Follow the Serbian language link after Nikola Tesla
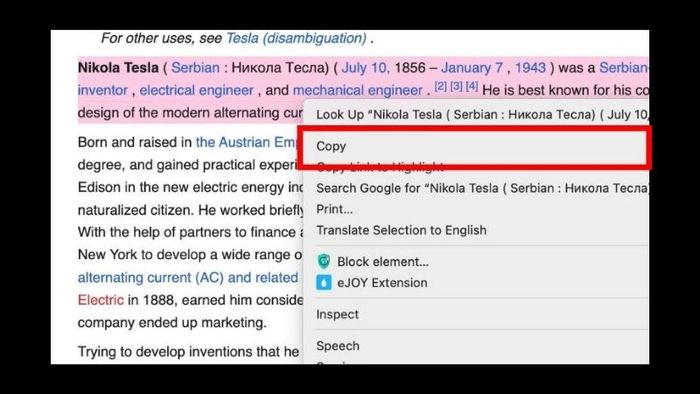Viewport: 700px width, 394px height. point(196,68)
